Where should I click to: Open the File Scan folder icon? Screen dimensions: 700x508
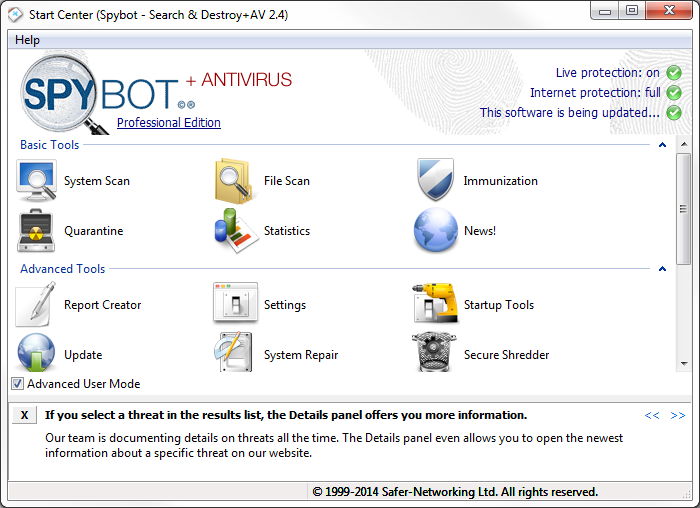click(x=233, y=181)
